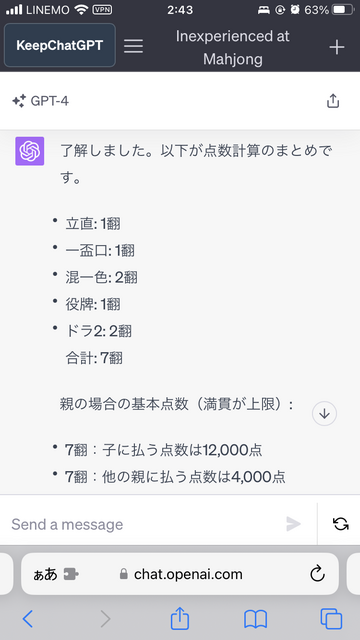Send the message with the paper plane icon
The image size is (360, 640).
(293, 524)
